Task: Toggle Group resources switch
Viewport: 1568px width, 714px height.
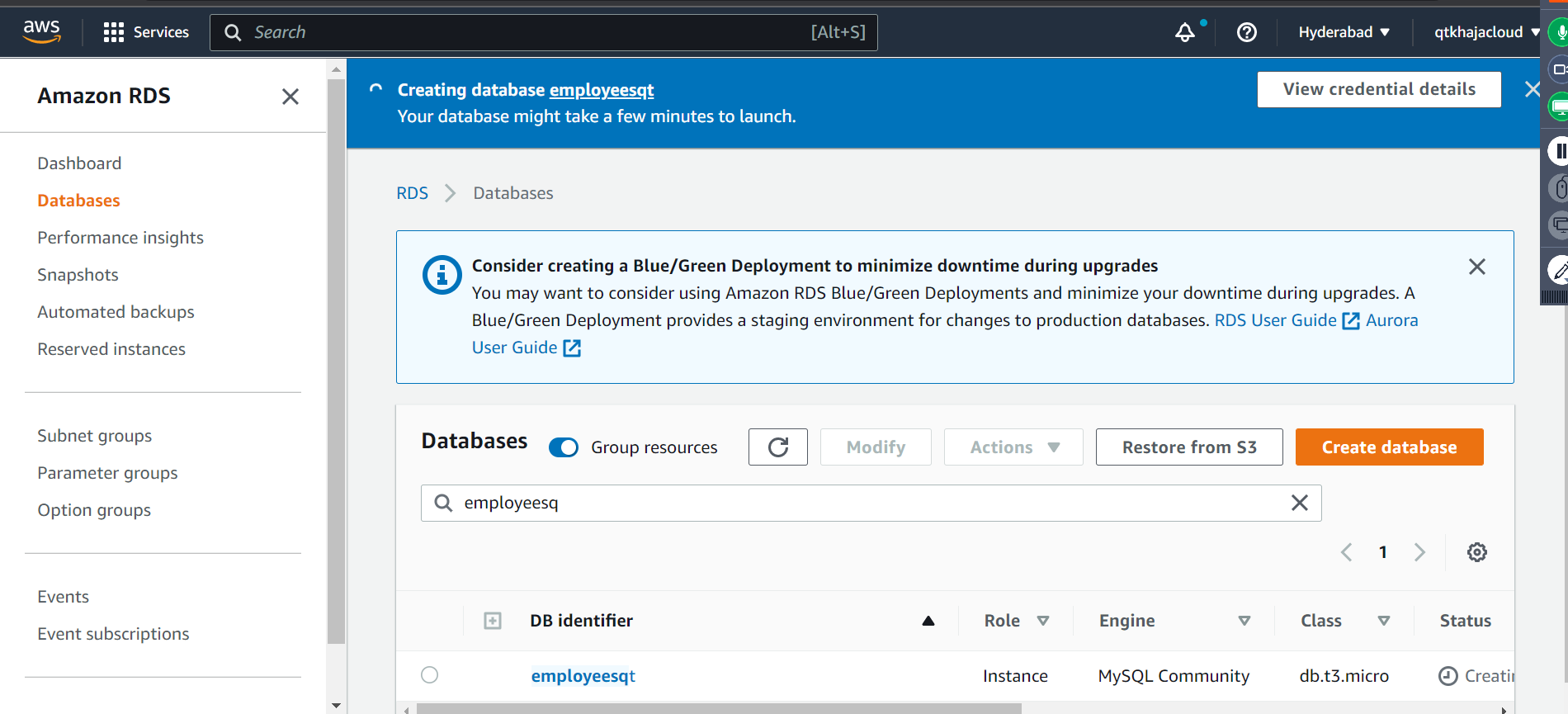Action: pyautogui.click(x=564, y=447)
